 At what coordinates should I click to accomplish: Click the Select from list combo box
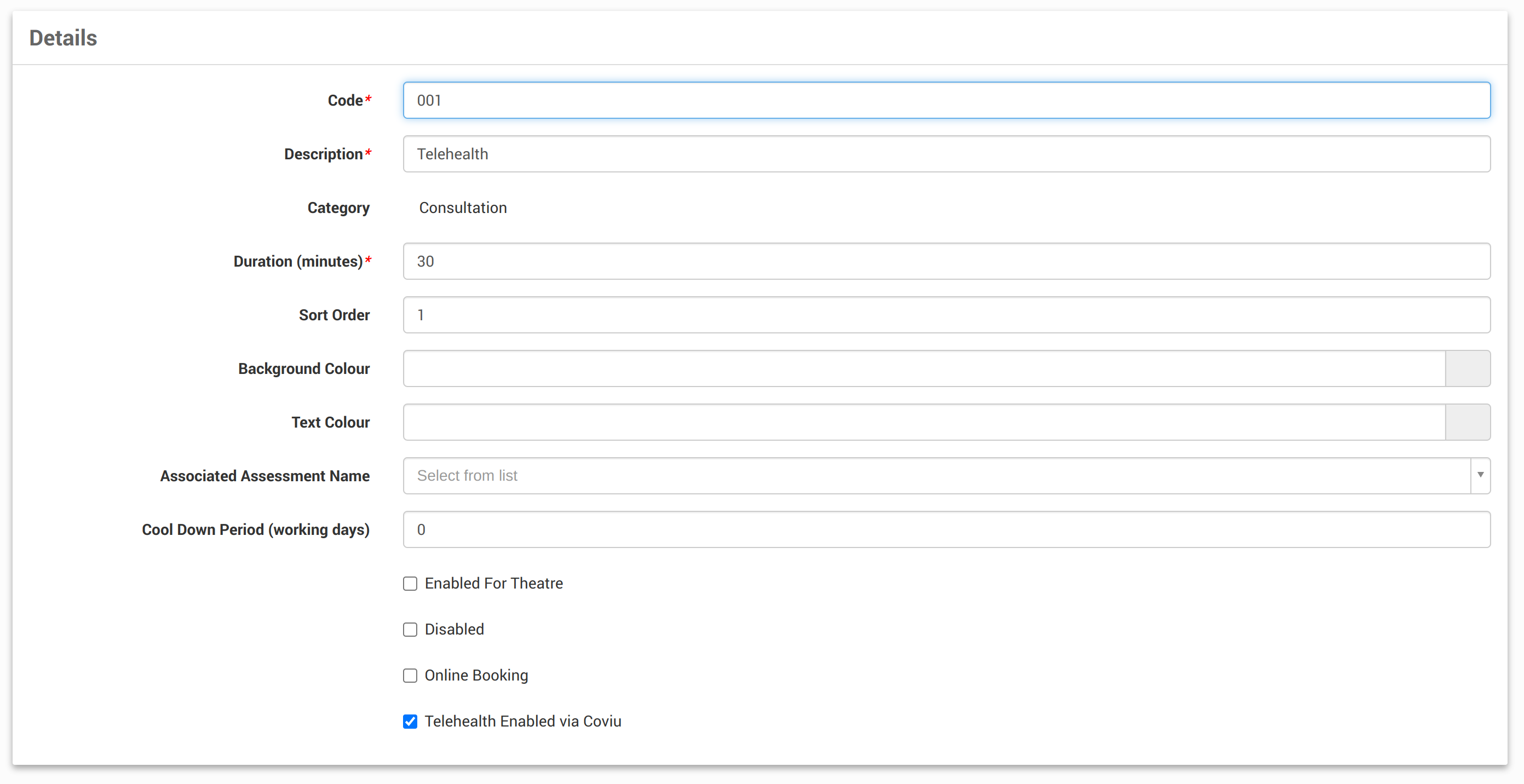pyautogui.click(x=936, y=476)
